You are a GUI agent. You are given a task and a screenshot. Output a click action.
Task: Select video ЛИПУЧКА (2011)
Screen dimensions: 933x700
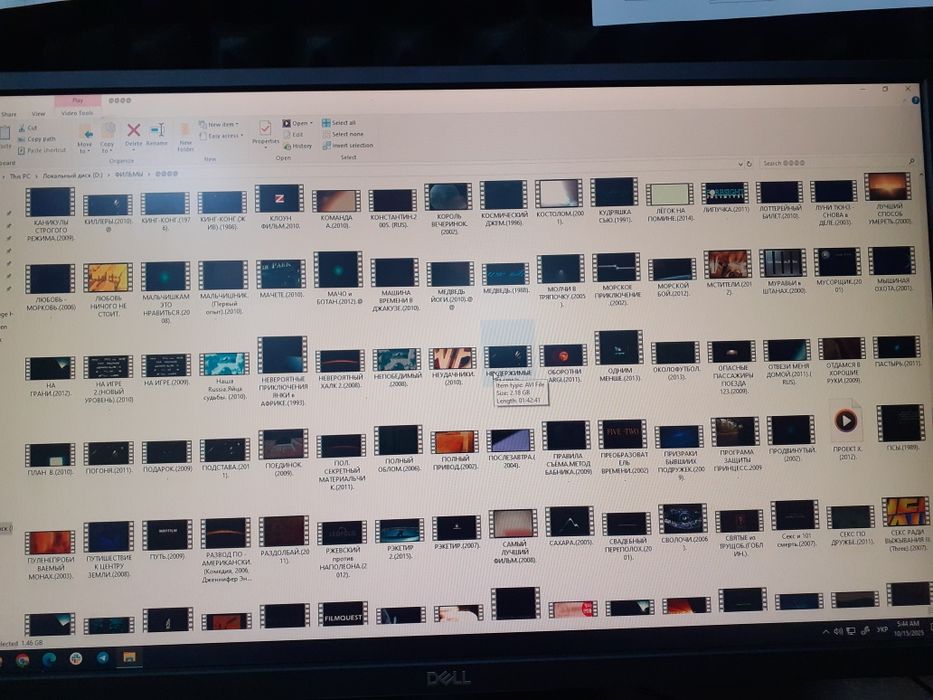point(725,198)
